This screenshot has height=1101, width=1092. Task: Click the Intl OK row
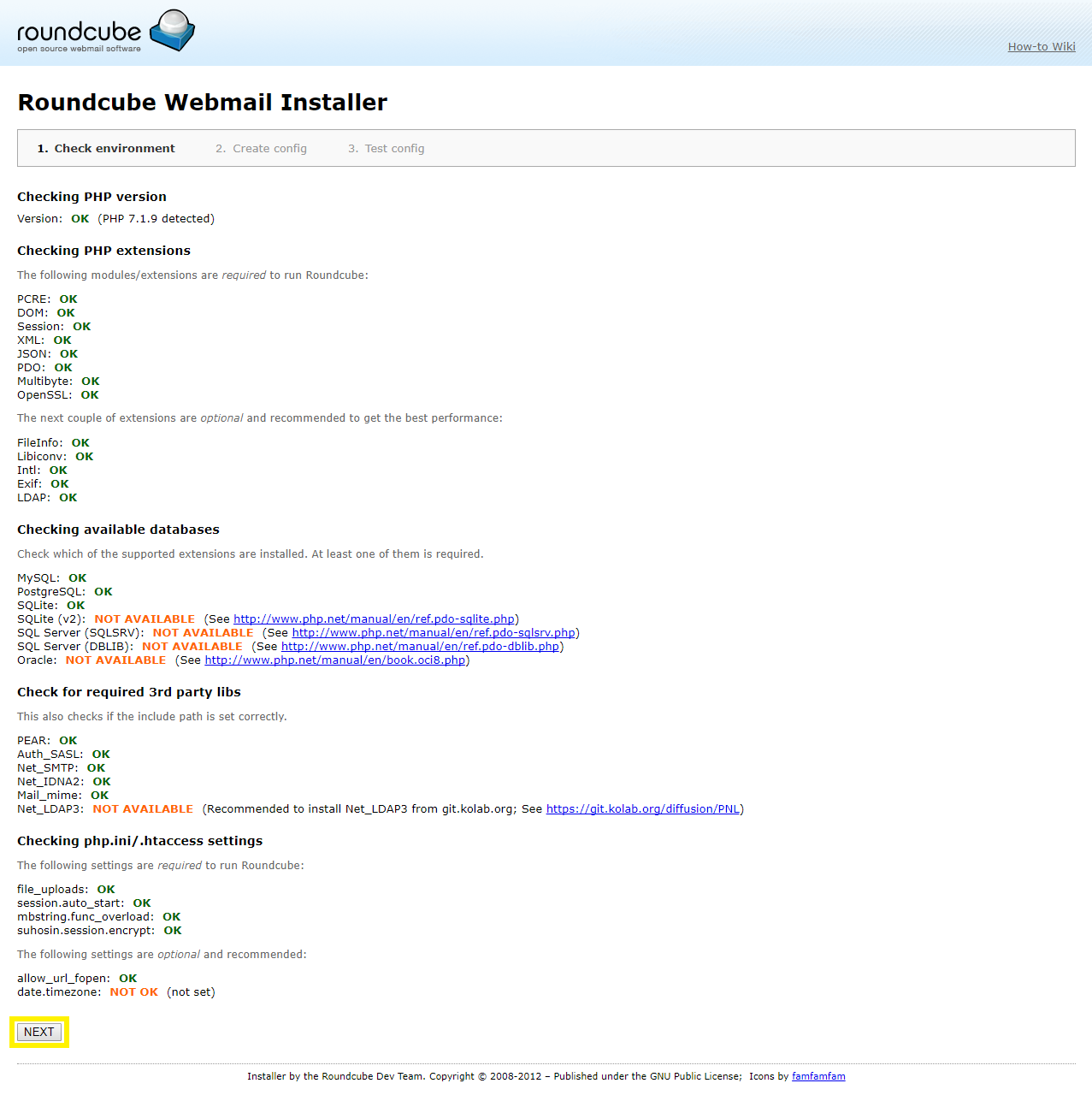pos(42,471)
